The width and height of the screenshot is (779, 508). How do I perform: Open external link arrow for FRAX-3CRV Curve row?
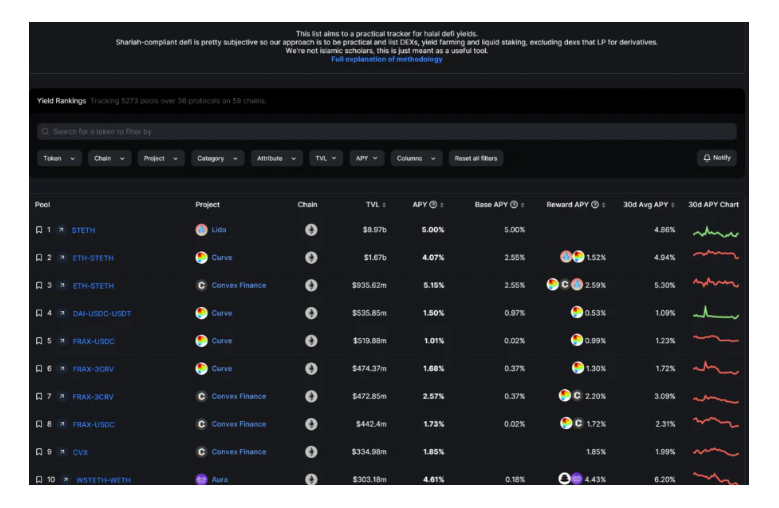[x=62, y=369]
